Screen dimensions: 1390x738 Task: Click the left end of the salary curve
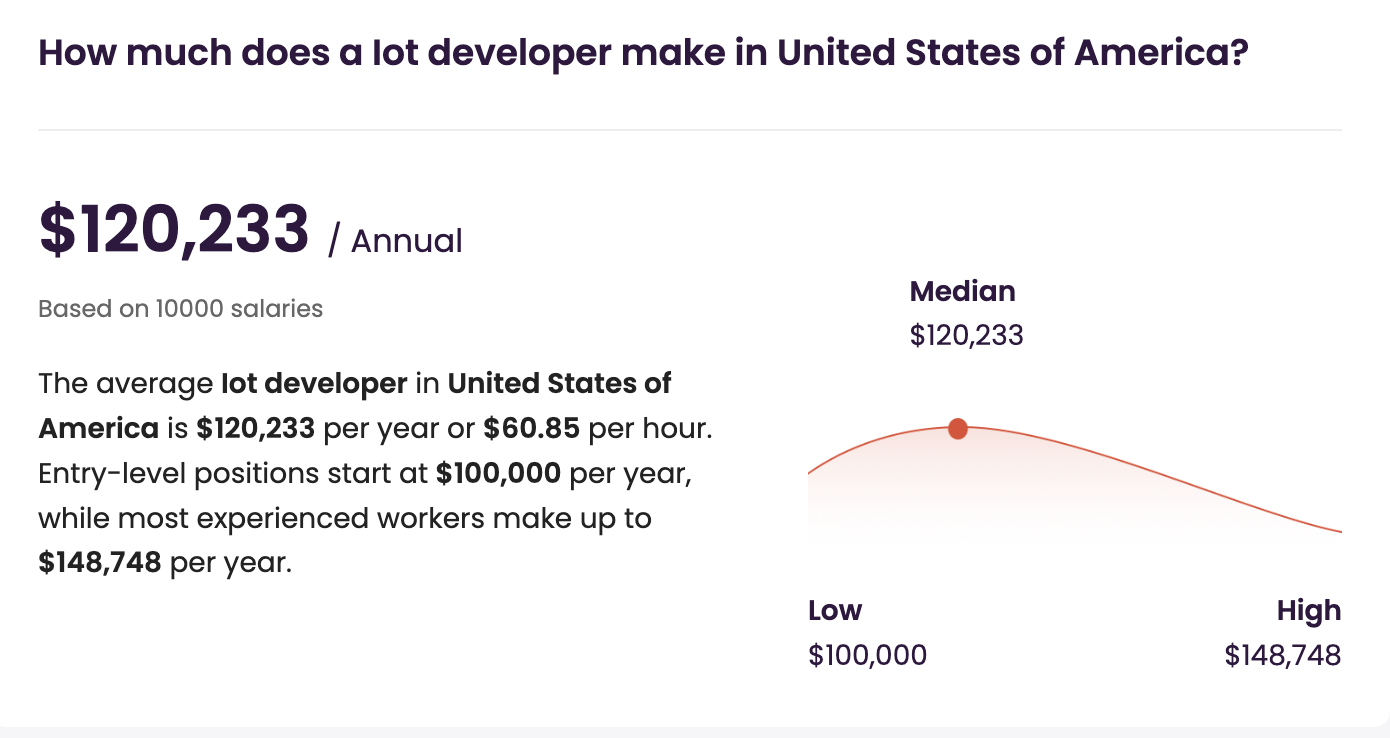(x=811, y=470)
